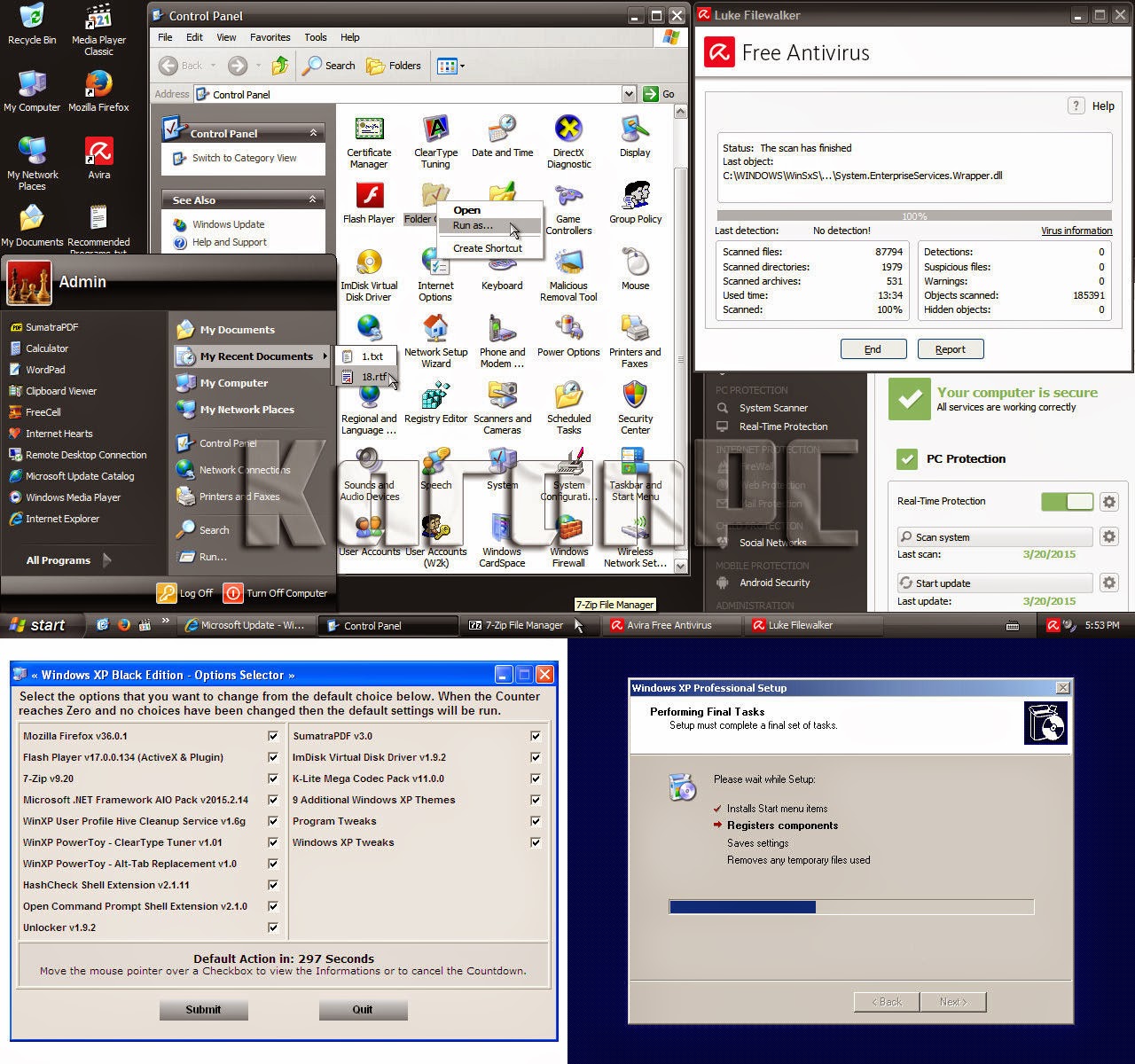Uncheck the 7-Zip v9.20 checkbox
Screen dimensions: 1135x1064
click(273, 778)
